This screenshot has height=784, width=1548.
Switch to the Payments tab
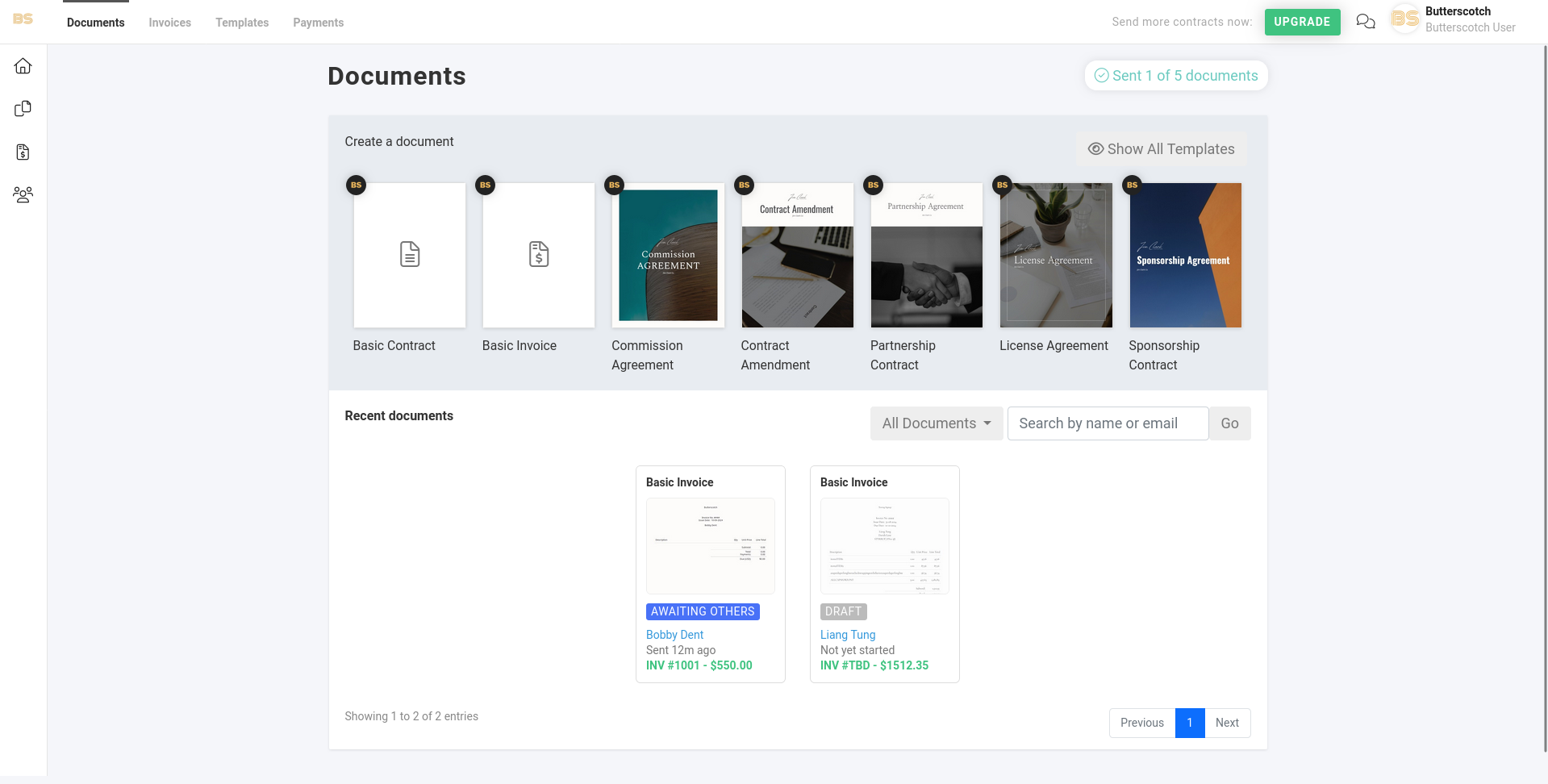pyautogui.click(x=319, y=23)
